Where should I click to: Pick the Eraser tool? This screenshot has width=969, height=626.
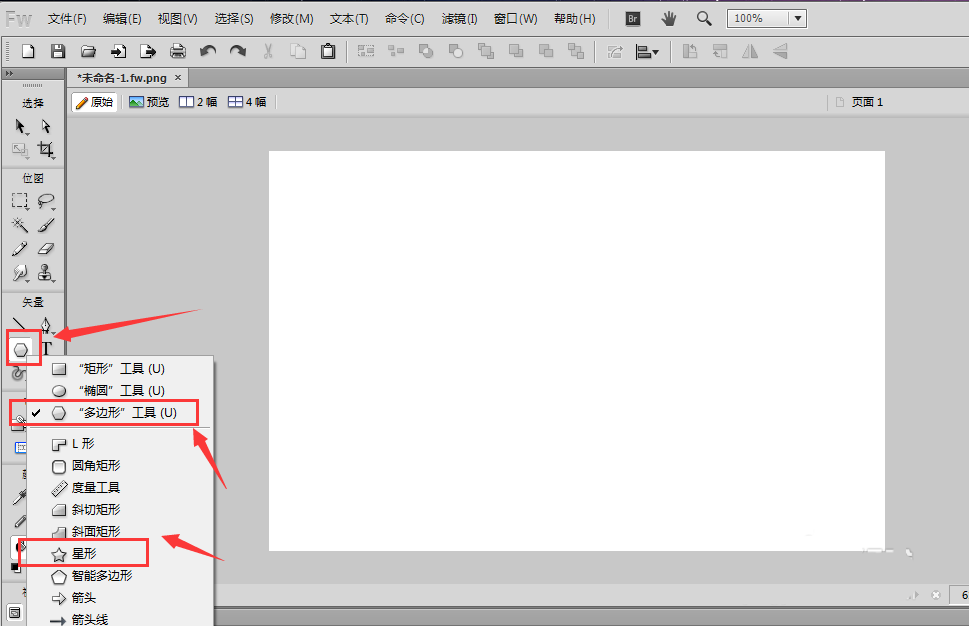(x=46, y=249)
